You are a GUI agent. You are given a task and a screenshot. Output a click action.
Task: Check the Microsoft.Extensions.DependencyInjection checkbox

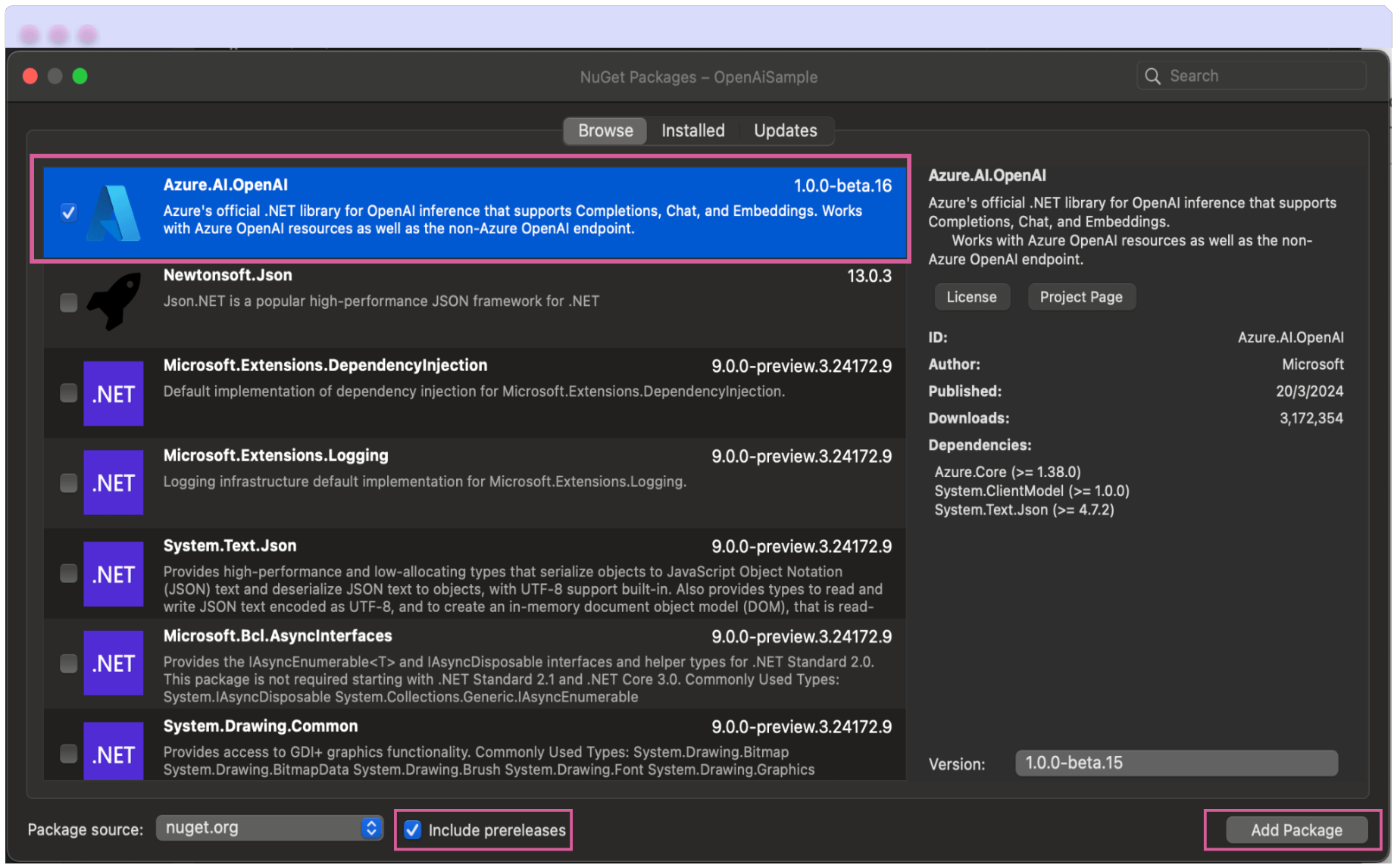tap(68, 392)
